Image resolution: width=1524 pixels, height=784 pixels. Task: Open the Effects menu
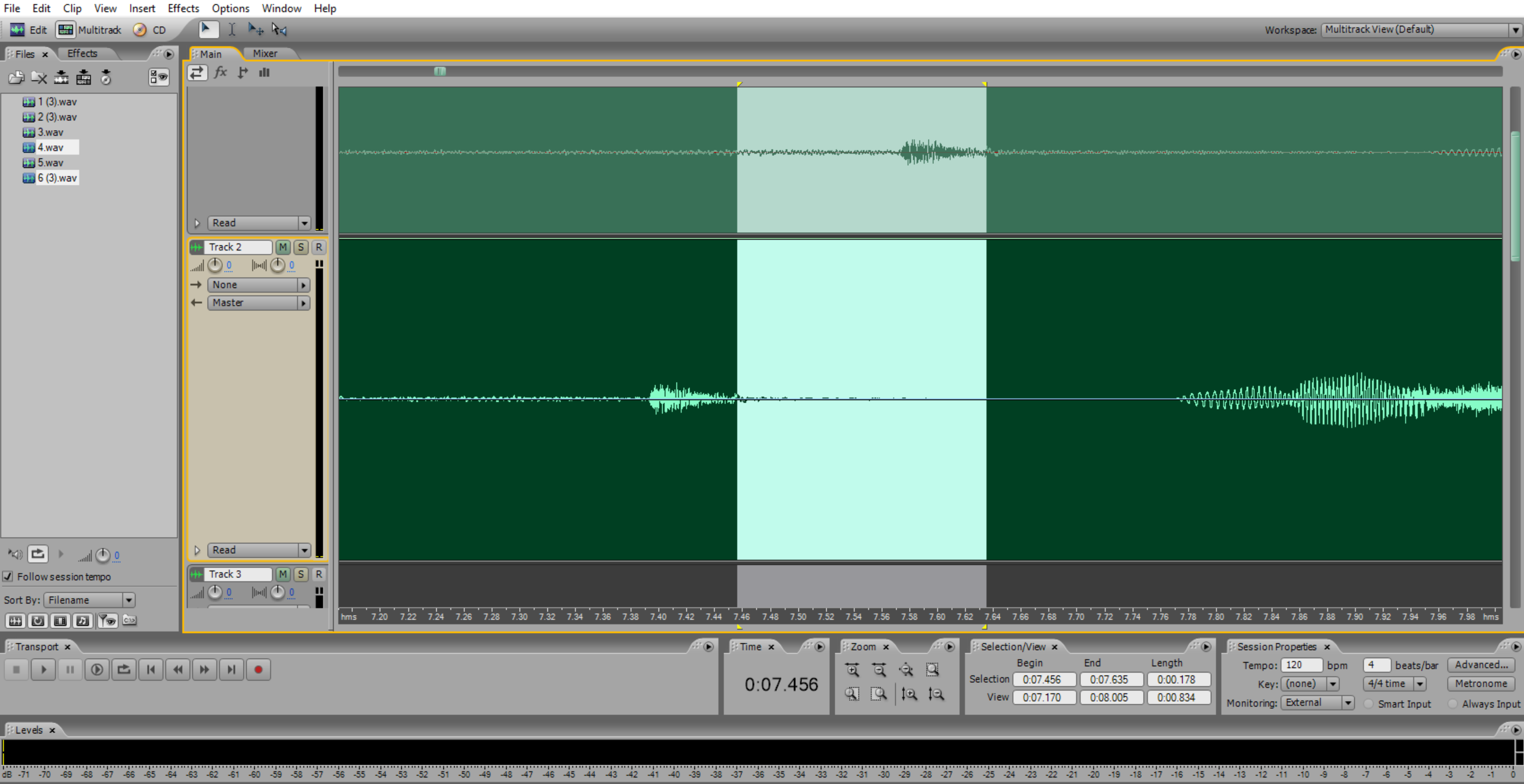tap(183, 8)
